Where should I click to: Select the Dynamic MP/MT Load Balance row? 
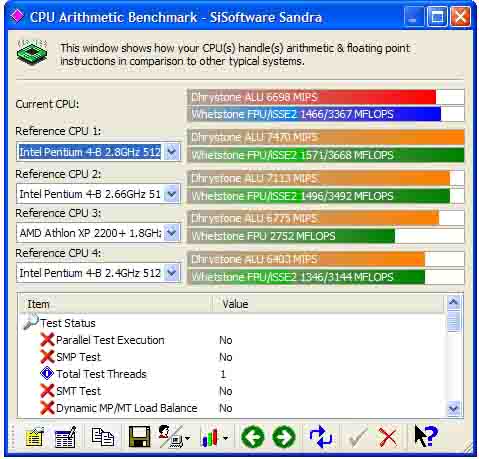pyautogui.click(x=233, y=408)
